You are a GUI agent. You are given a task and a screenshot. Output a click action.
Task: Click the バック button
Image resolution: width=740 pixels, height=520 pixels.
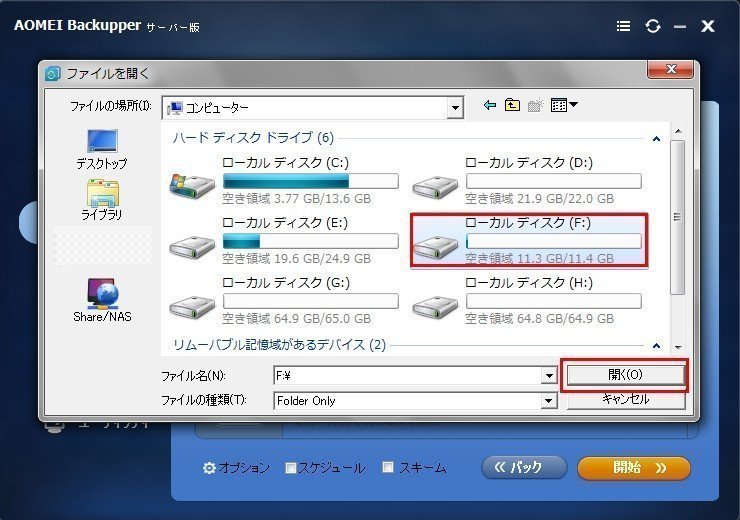pyautogui.click(x=524, y=468)
